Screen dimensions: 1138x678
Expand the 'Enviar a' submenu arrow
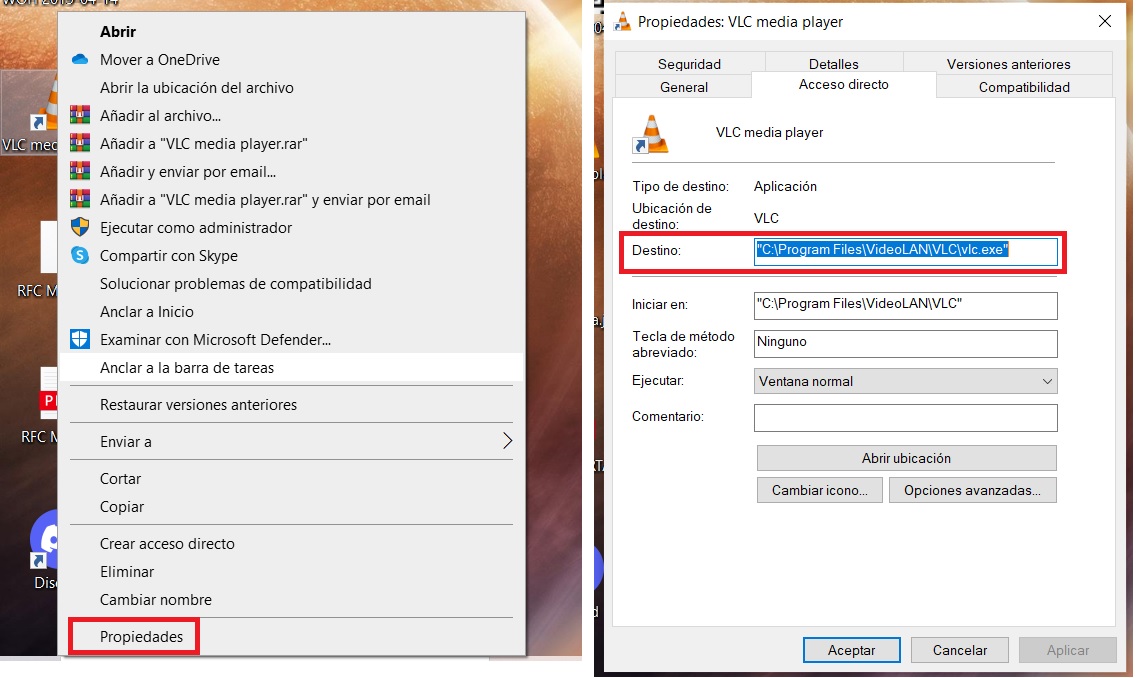click(507, 441)
